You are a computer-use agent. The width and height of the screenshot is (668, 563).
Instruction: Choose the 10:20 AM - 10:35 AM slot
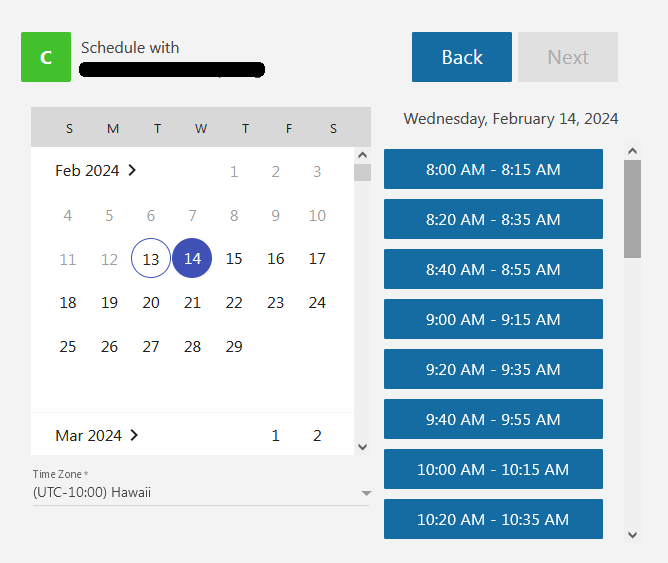coord(493,519)
